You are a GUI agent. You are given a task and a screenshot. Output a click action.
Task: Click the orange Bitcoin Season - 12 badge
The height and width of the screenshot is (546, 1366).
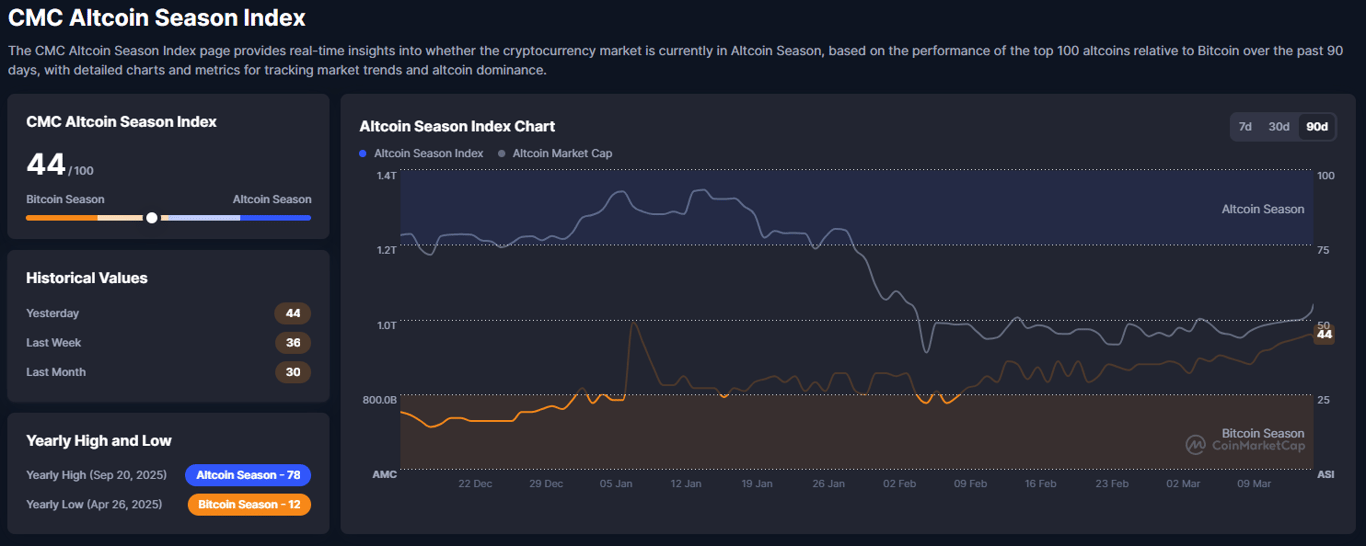(249, 504)
